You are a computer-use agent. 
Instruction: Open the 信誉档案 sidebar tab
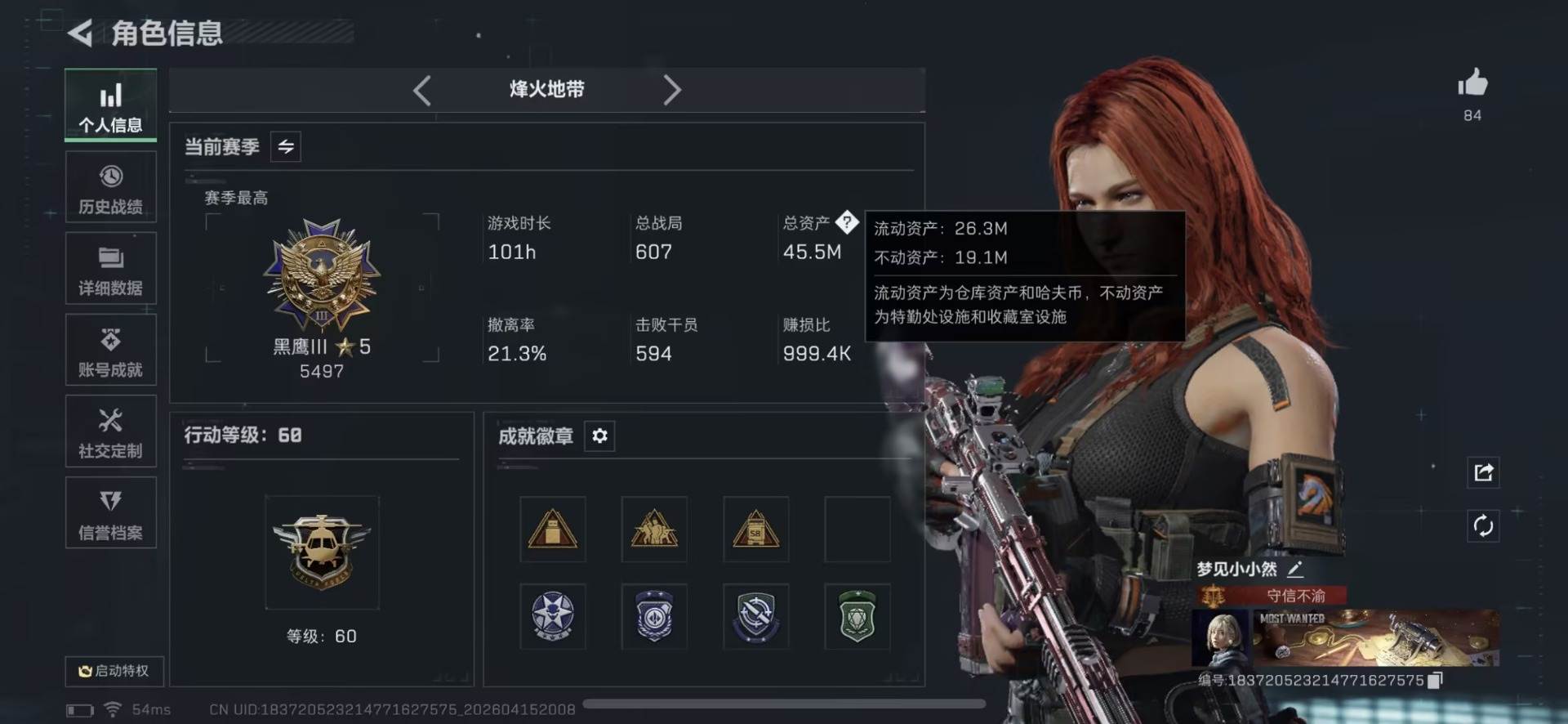click(111, 513)
